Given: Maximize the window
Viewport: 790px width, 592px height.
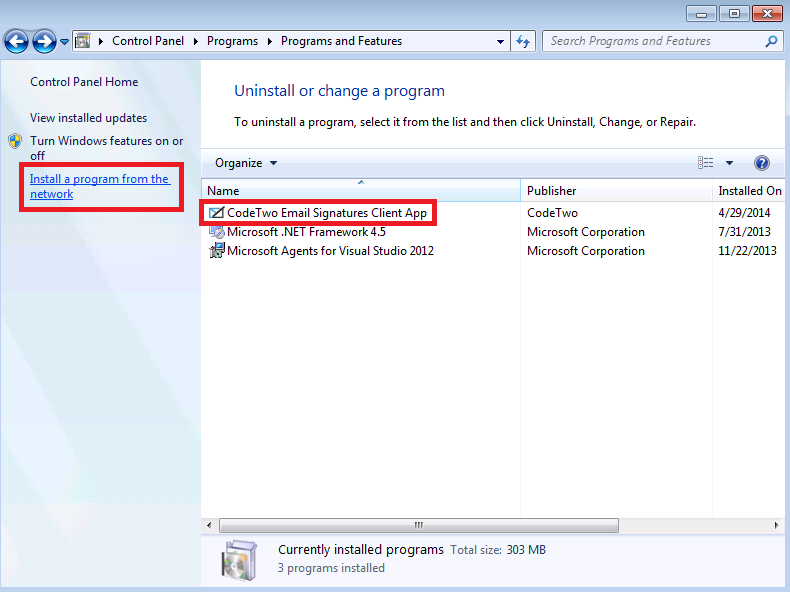Looking at the screenshot, I should (734, 14).
